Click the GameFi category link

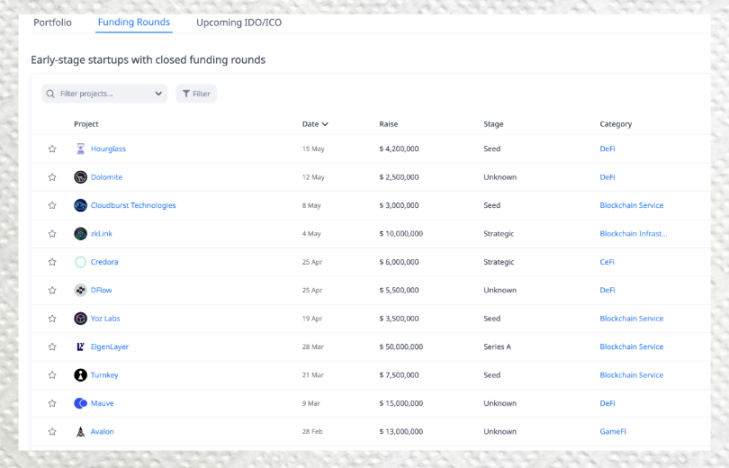click(613, 432)
